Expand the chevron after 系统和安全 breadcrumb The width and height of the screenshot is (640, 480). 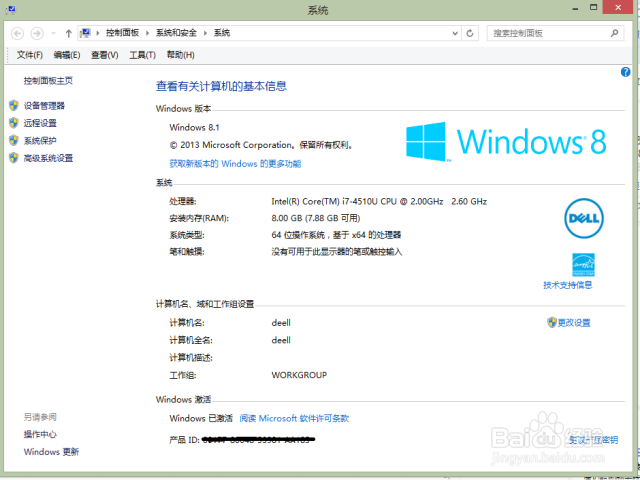tap(205, 33)
